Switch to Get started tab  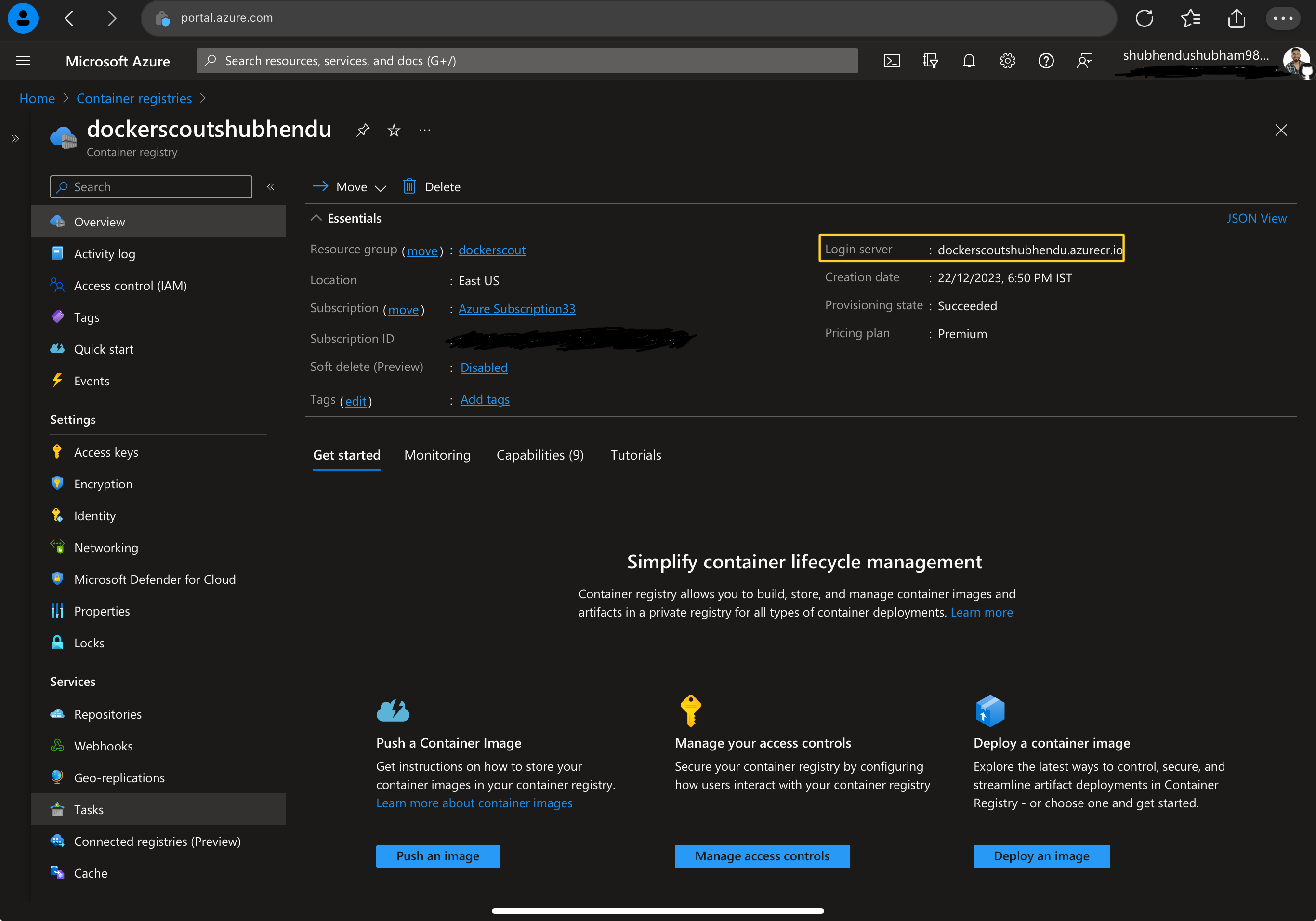347,455
